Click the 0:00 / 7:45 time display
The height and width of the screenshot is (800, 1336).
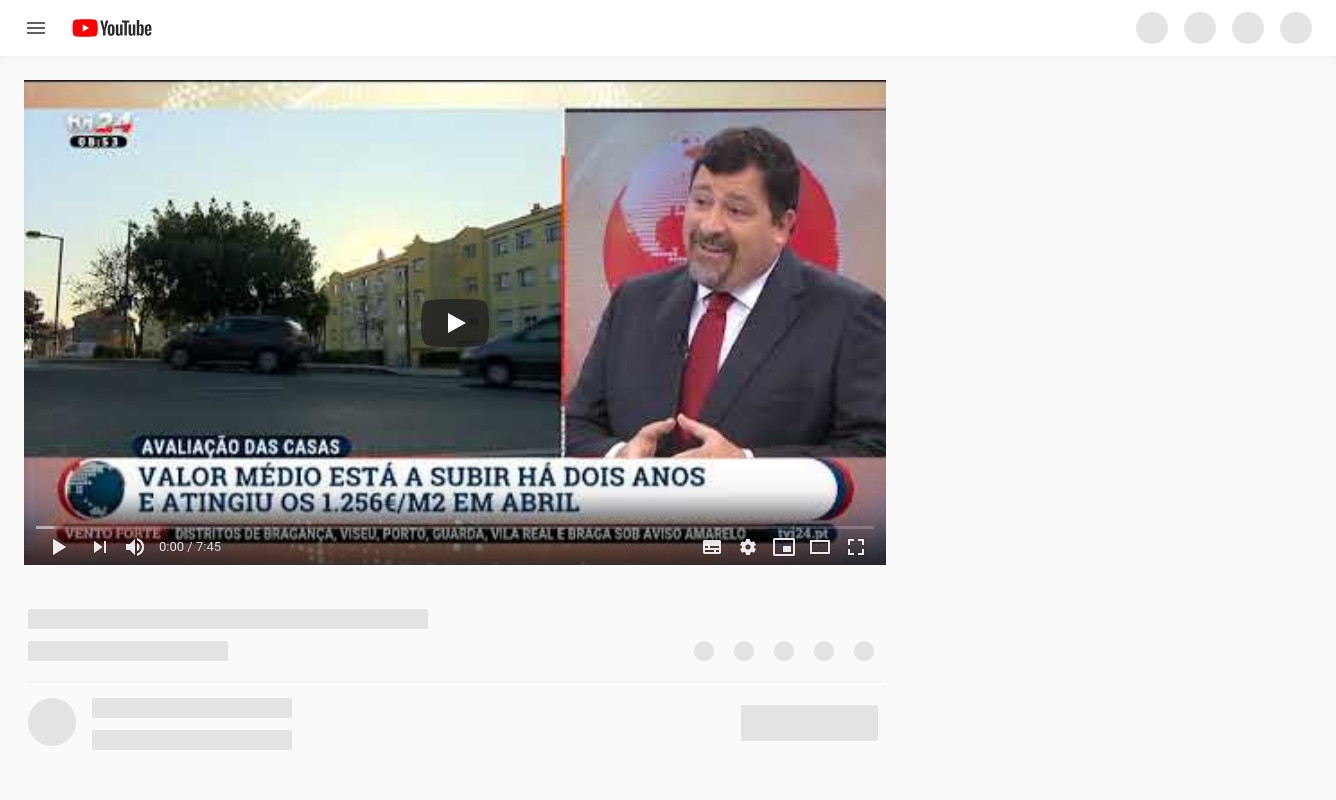tap(190, 547)
